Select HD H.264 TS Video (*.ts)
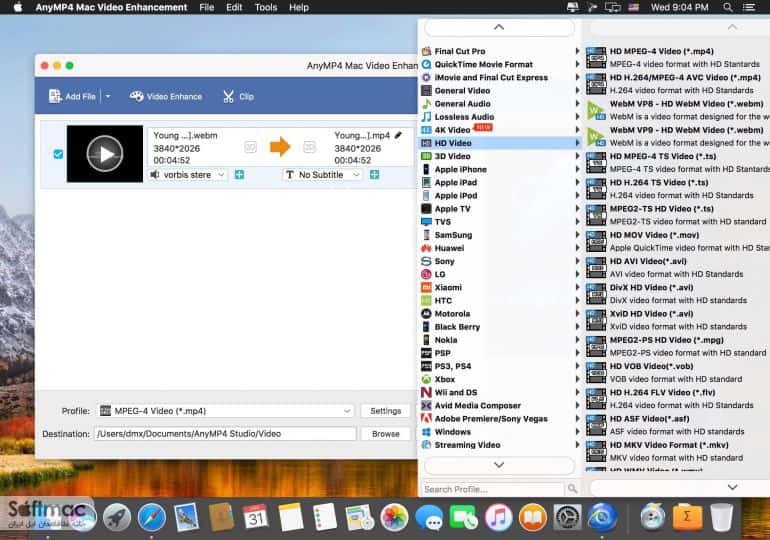The height and width of the screenshot is (540, 770). [677, 189]
